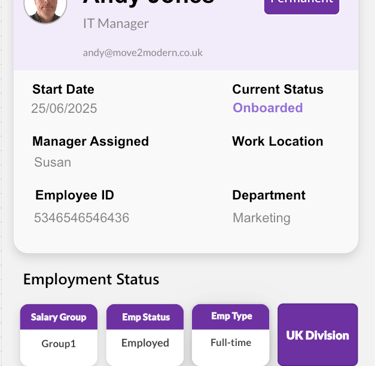The width and height of the screenshot is (375, 366).
Task: Select the Full-time value
Action: (x=231, y=342)
